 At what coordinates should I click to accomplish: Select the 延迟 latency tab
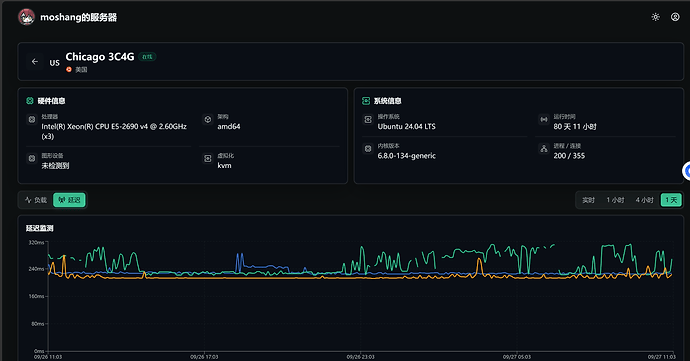(x=69, y=200)
